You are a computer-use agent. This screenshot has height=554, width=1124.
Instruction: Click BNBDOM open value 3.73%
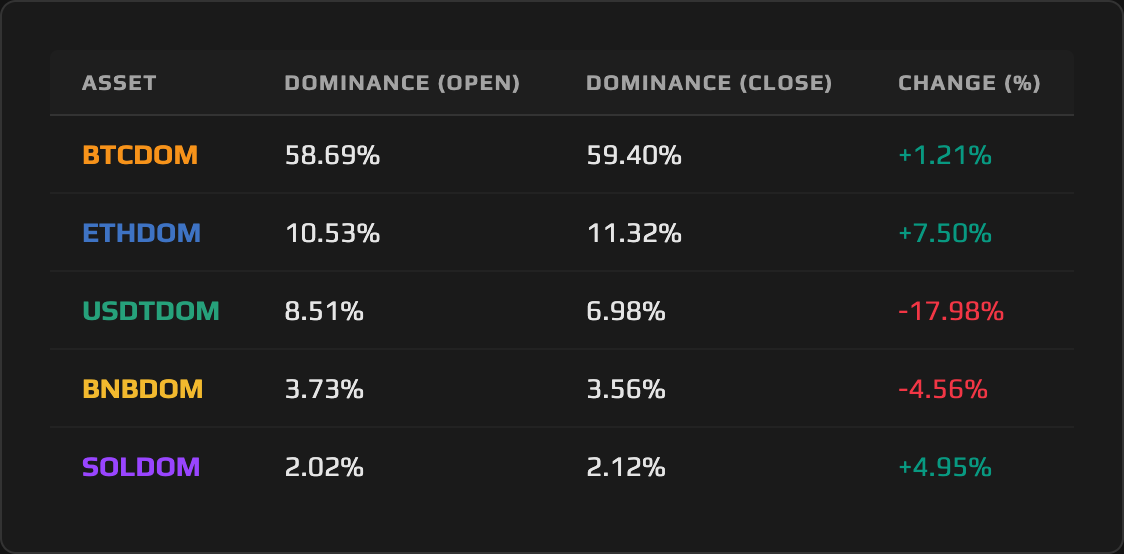tap(324, 389)
